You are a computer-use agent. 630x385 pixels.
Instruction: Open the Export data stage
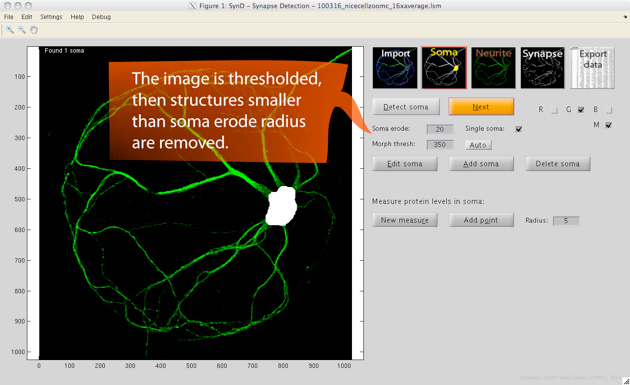[592, 68]
